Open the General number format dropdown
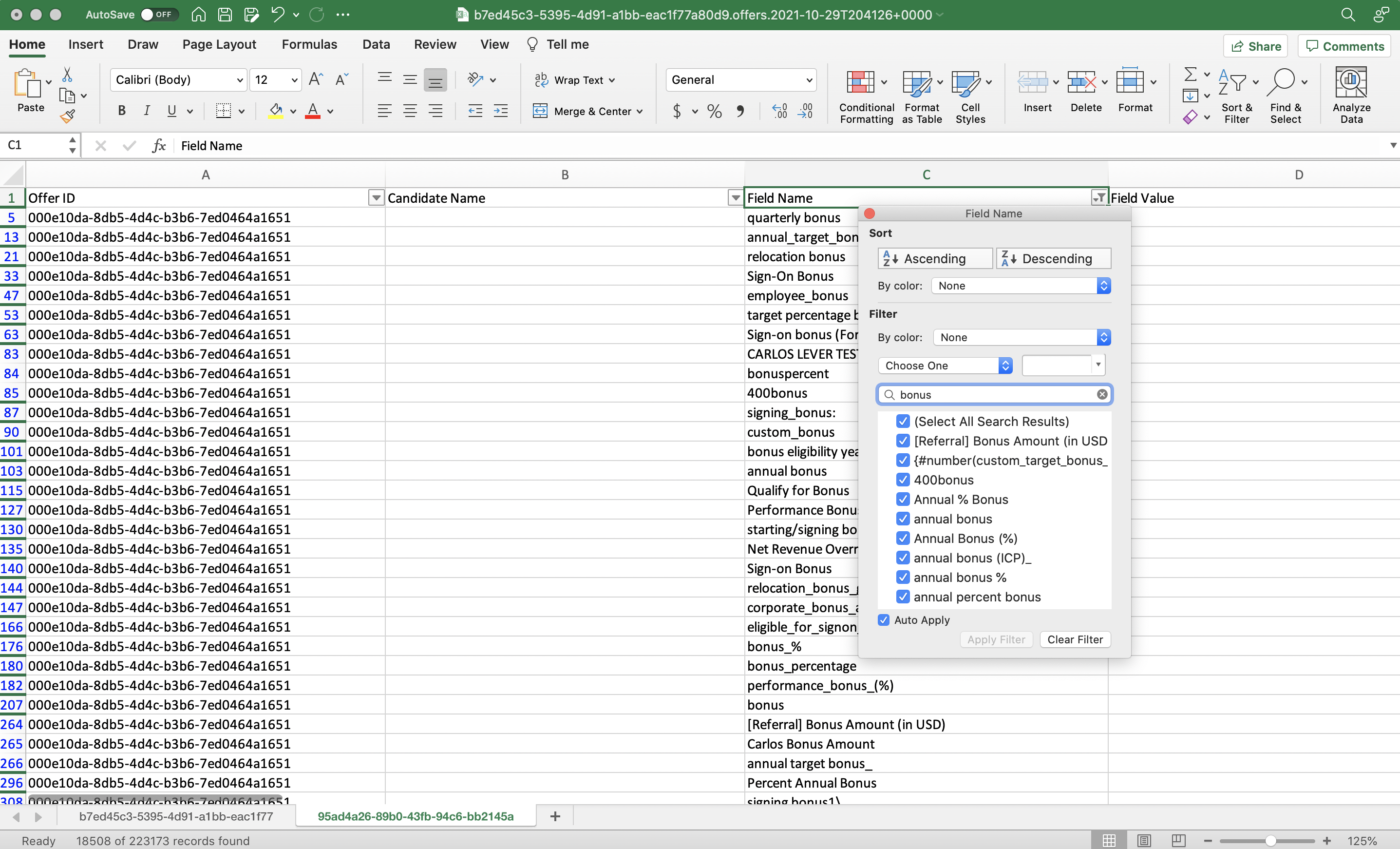Screen dimensions: 1400x849 point(809,79)
